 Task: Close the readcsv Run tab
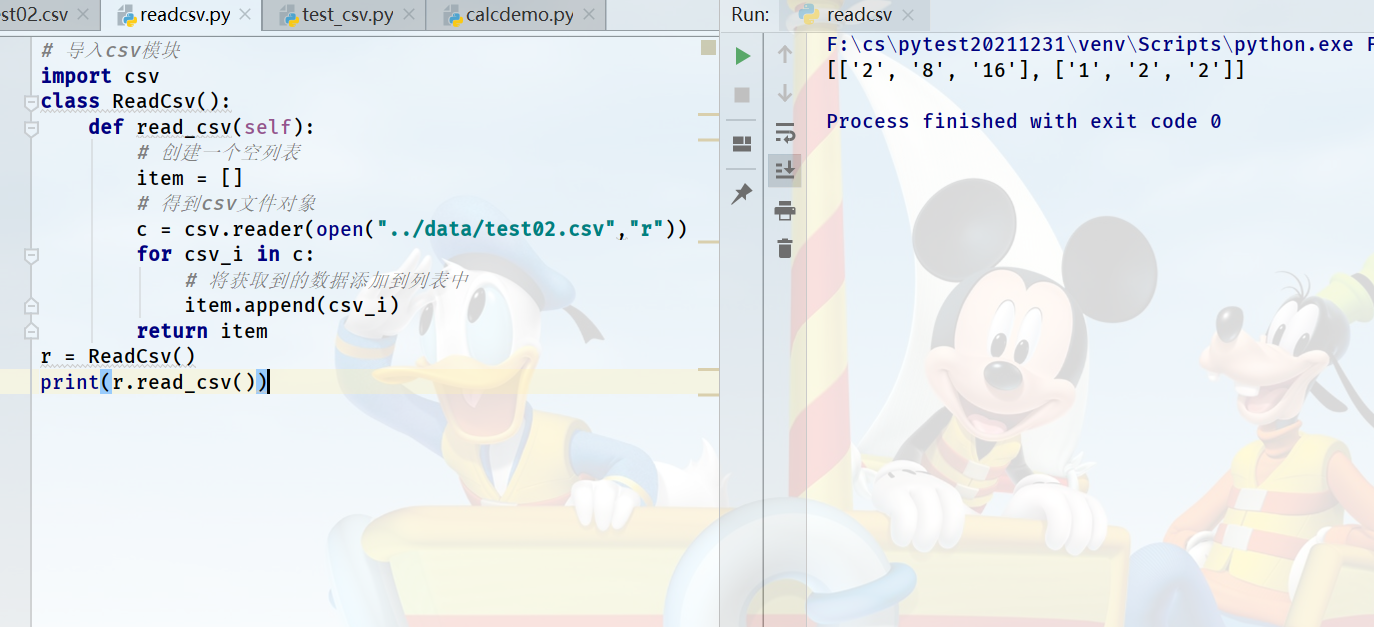pos(908,15)
